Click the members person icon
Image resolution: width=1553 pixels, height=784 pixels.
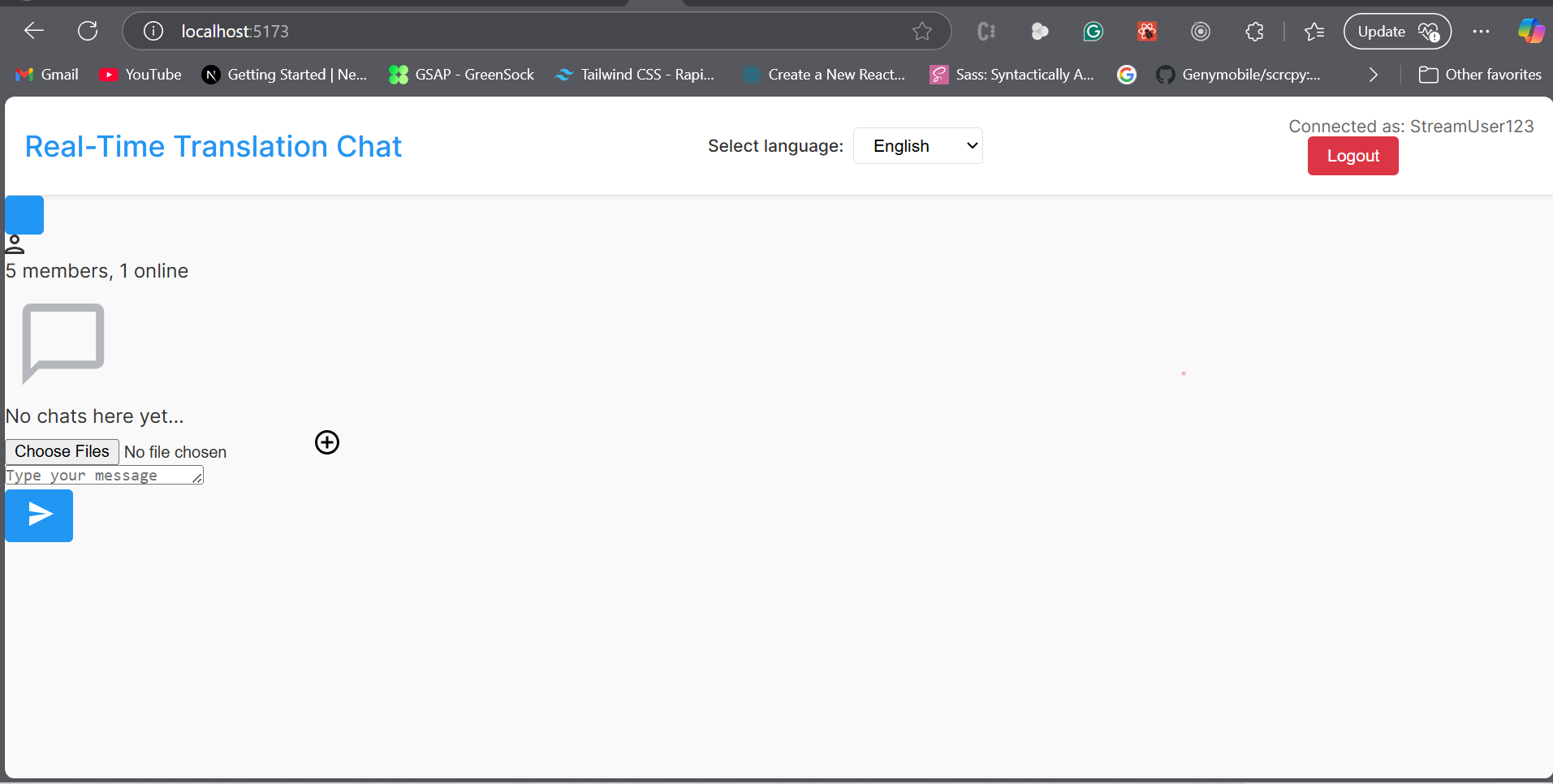point(15,244)
